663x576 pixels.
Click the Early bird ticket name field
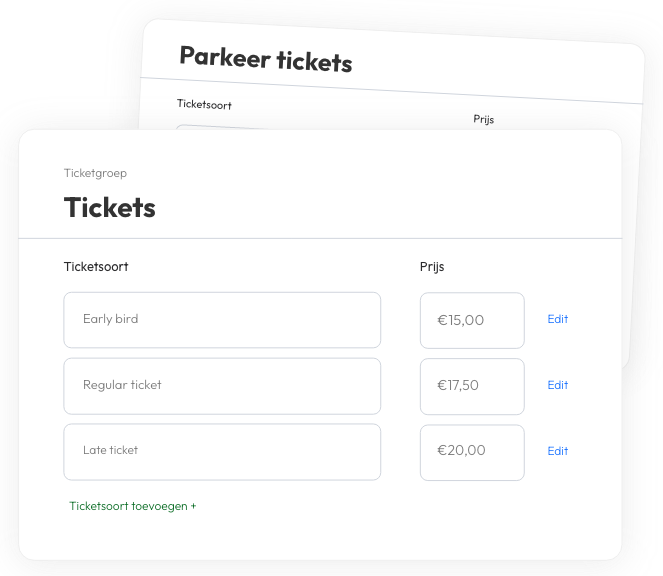[221, 320]
